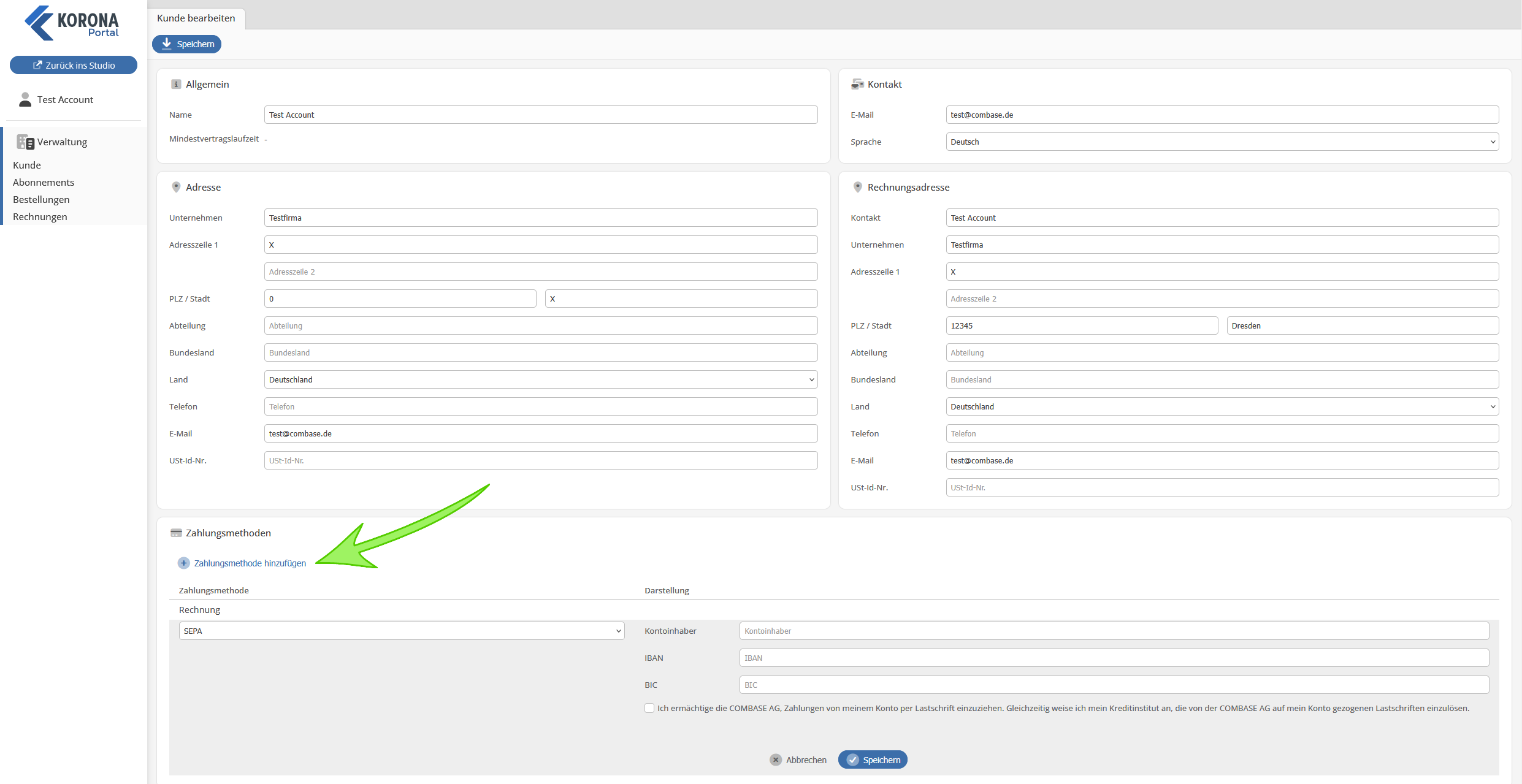
Task: Click the Adresse pin icon
Action: click(x=176, y=187)
